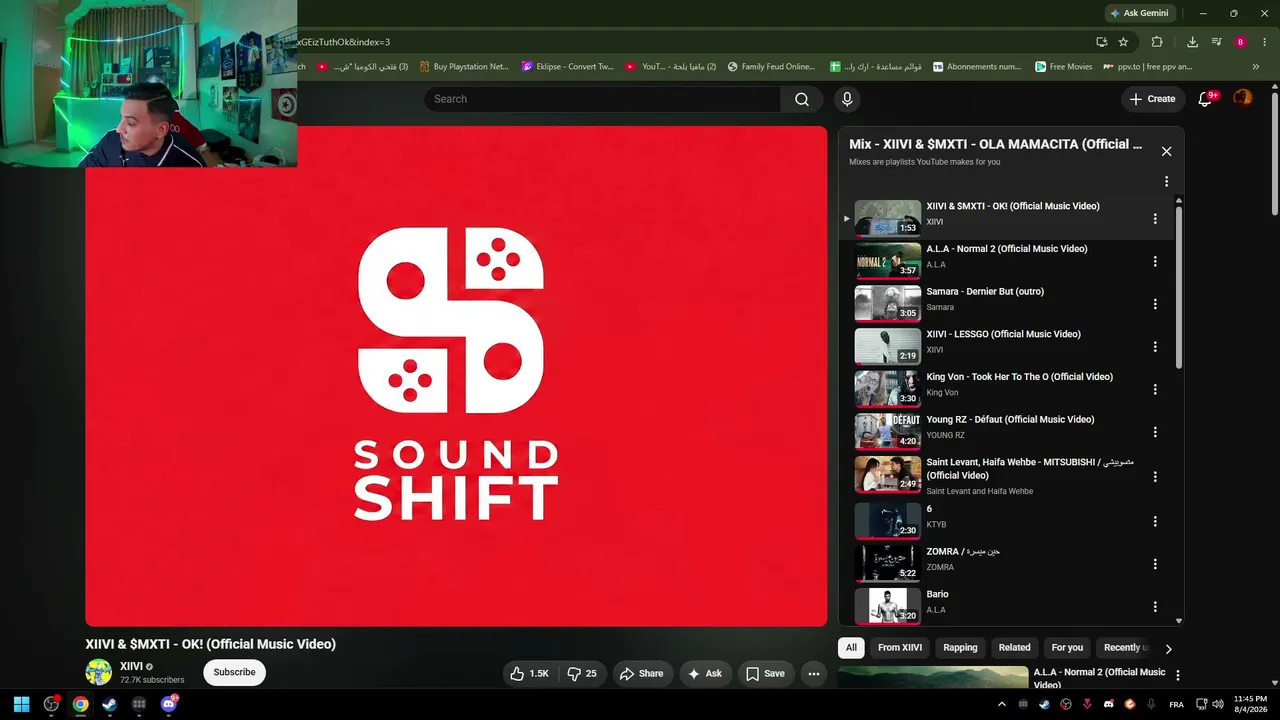
Task: Show all bookmarks with the double chevron
Action: (x=1256, y=67)
